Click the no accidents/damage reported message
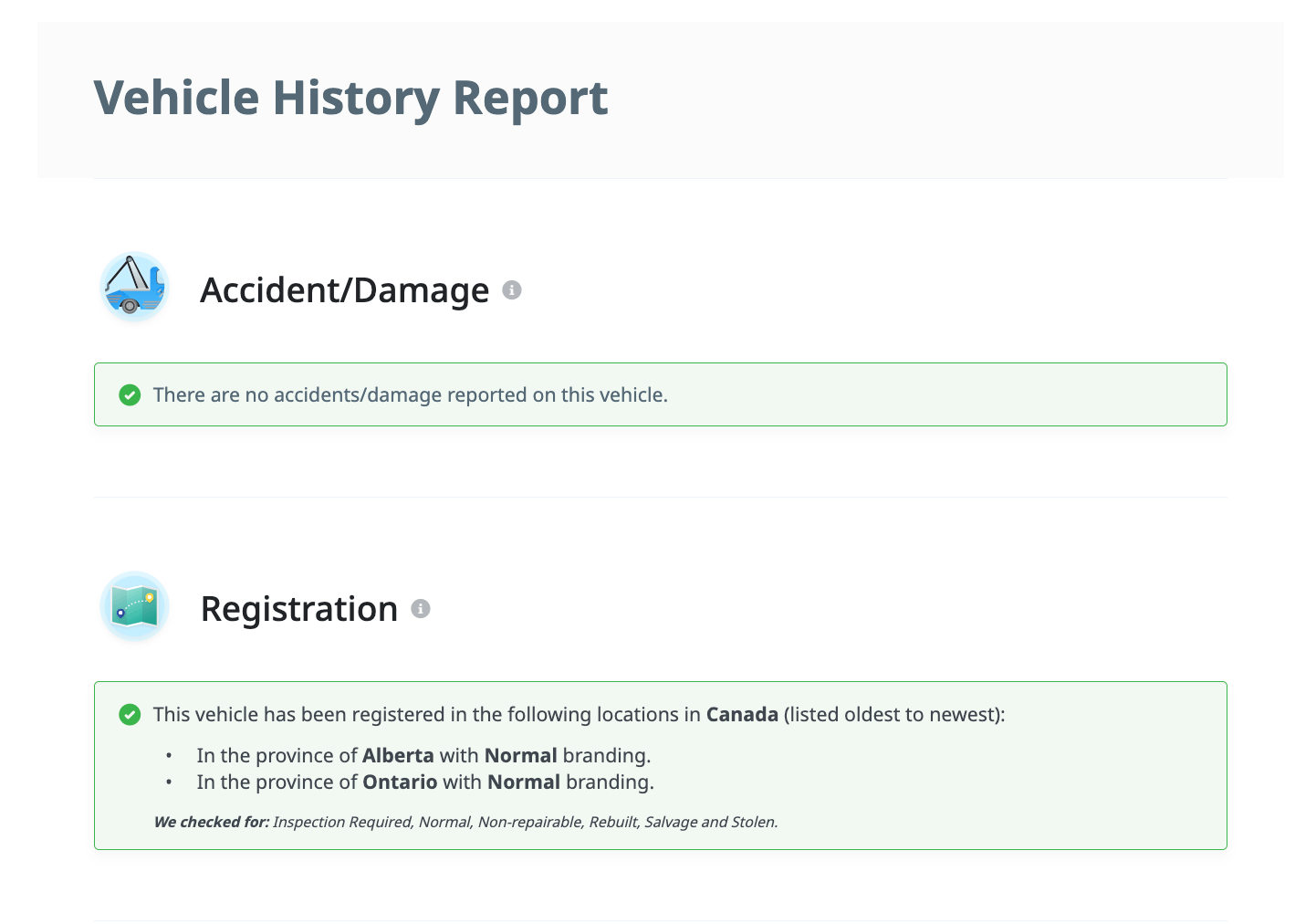 410,395
